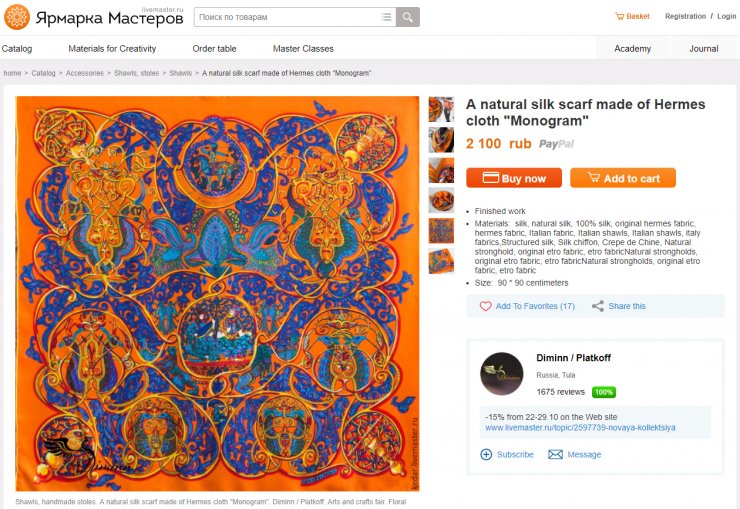Switch to the Academy tab
The width and height of the screenshot is (740, 509).
(632, 49)
